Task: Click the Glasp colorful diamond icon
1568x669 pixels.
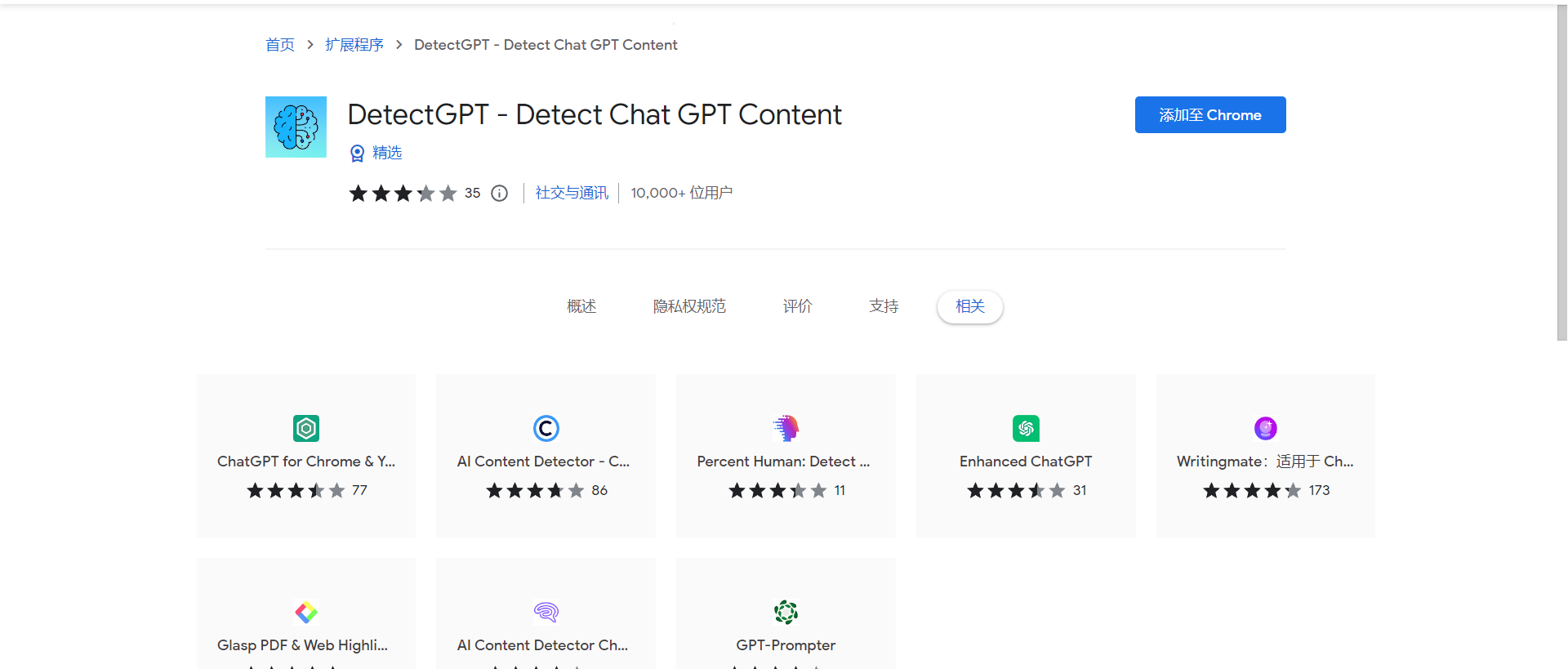Action: tap(306, 612)
